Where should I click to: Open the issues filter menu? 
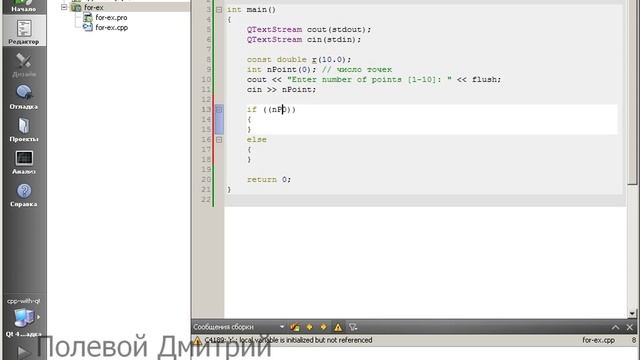pos(353,327)
